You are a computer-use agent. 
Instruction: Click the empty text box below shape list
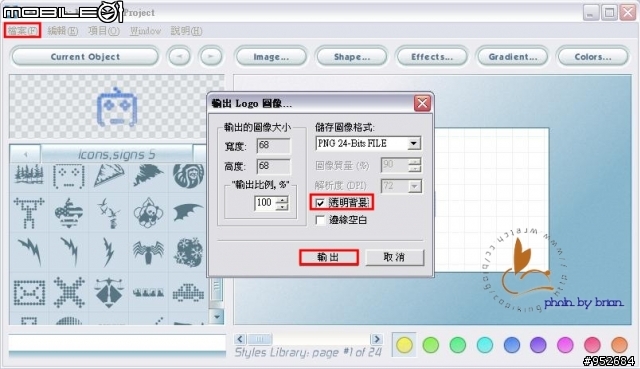click(117, 343)
